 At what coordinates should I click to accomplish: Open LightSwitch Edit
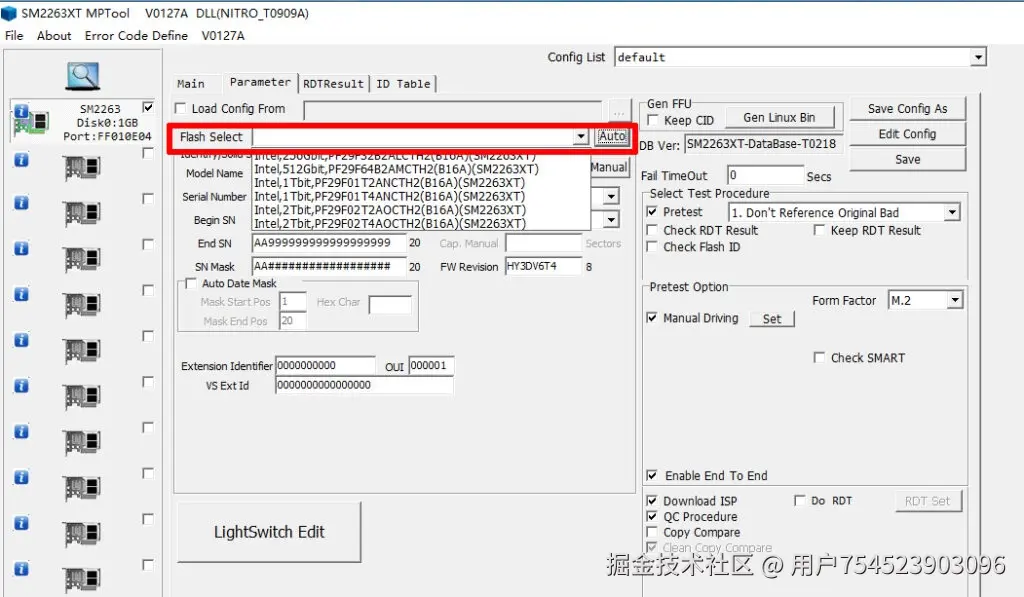coord(269,532)
